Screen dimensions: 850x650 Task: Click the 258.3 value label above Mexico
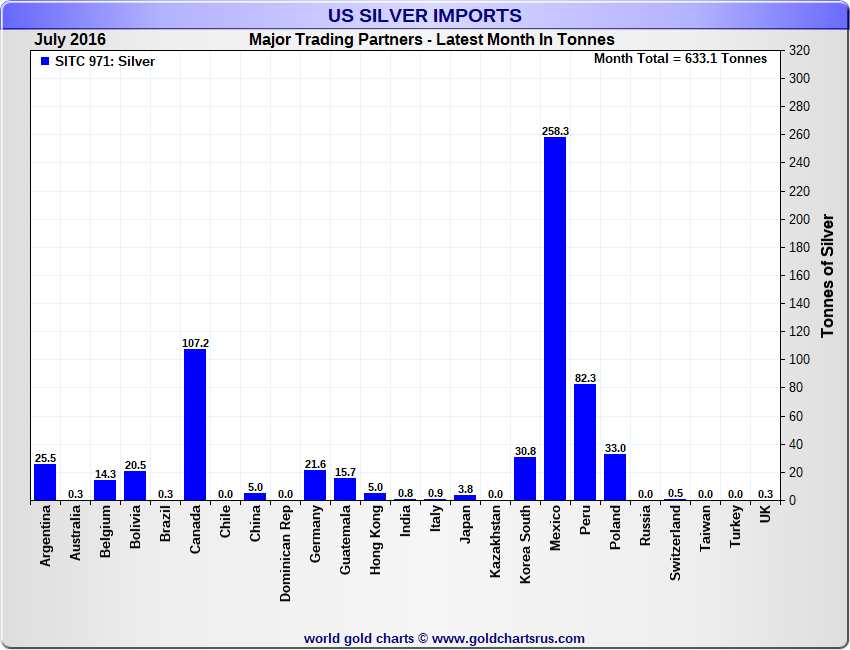tap(555, 131)
